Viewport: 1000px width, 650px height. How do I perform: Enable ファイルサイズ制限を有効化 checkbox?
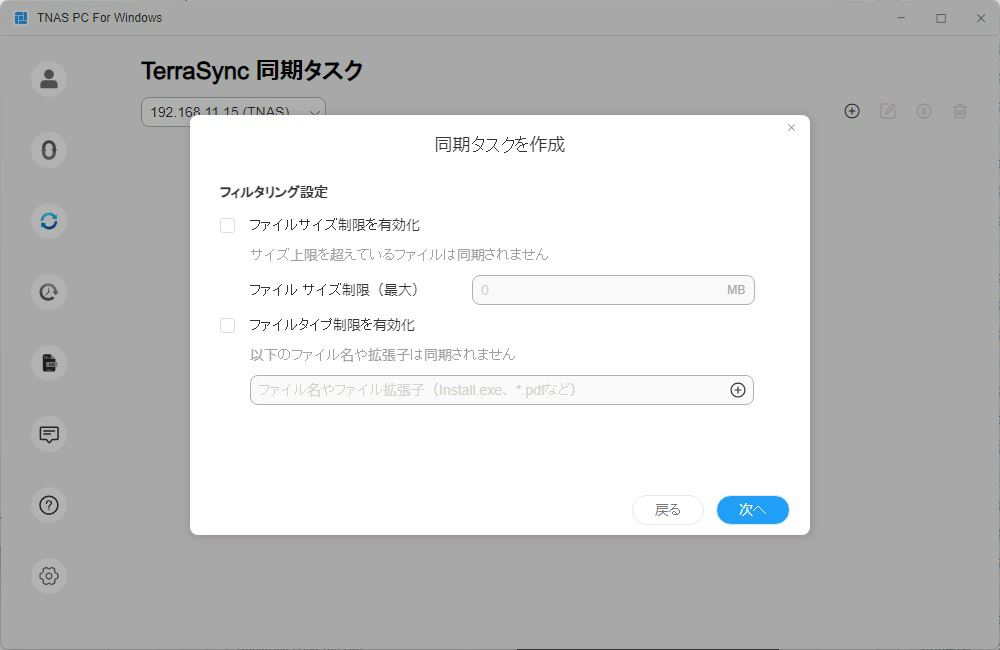click(228, 225)
